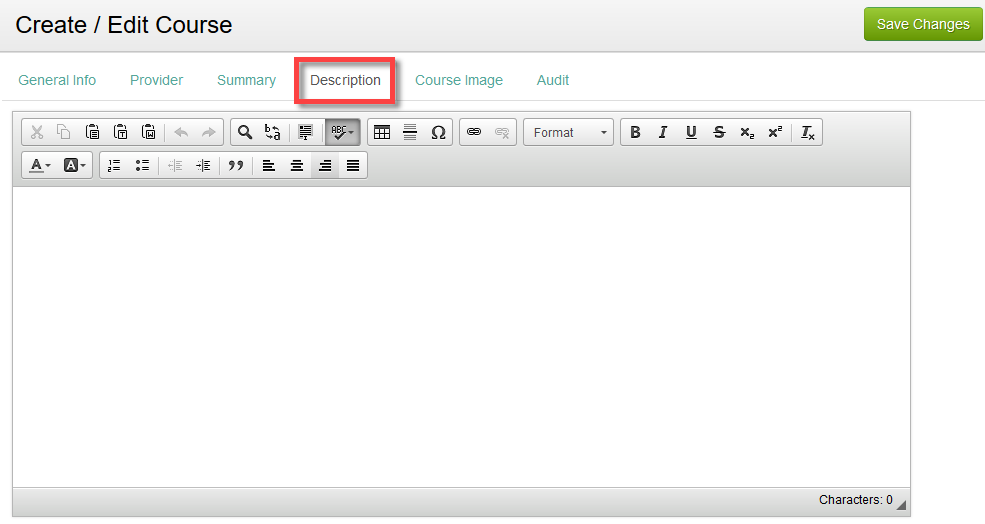985x524 pixels.
Task: Insert a table using table icon
Action: point(382,133)
